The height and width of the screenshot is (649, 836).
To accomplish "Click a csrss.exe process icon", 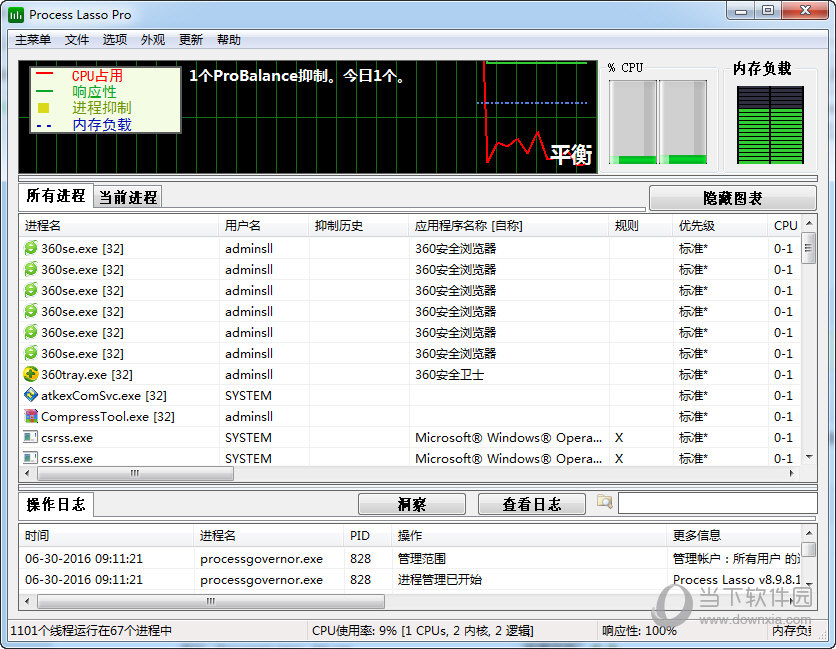I will 28,437.
